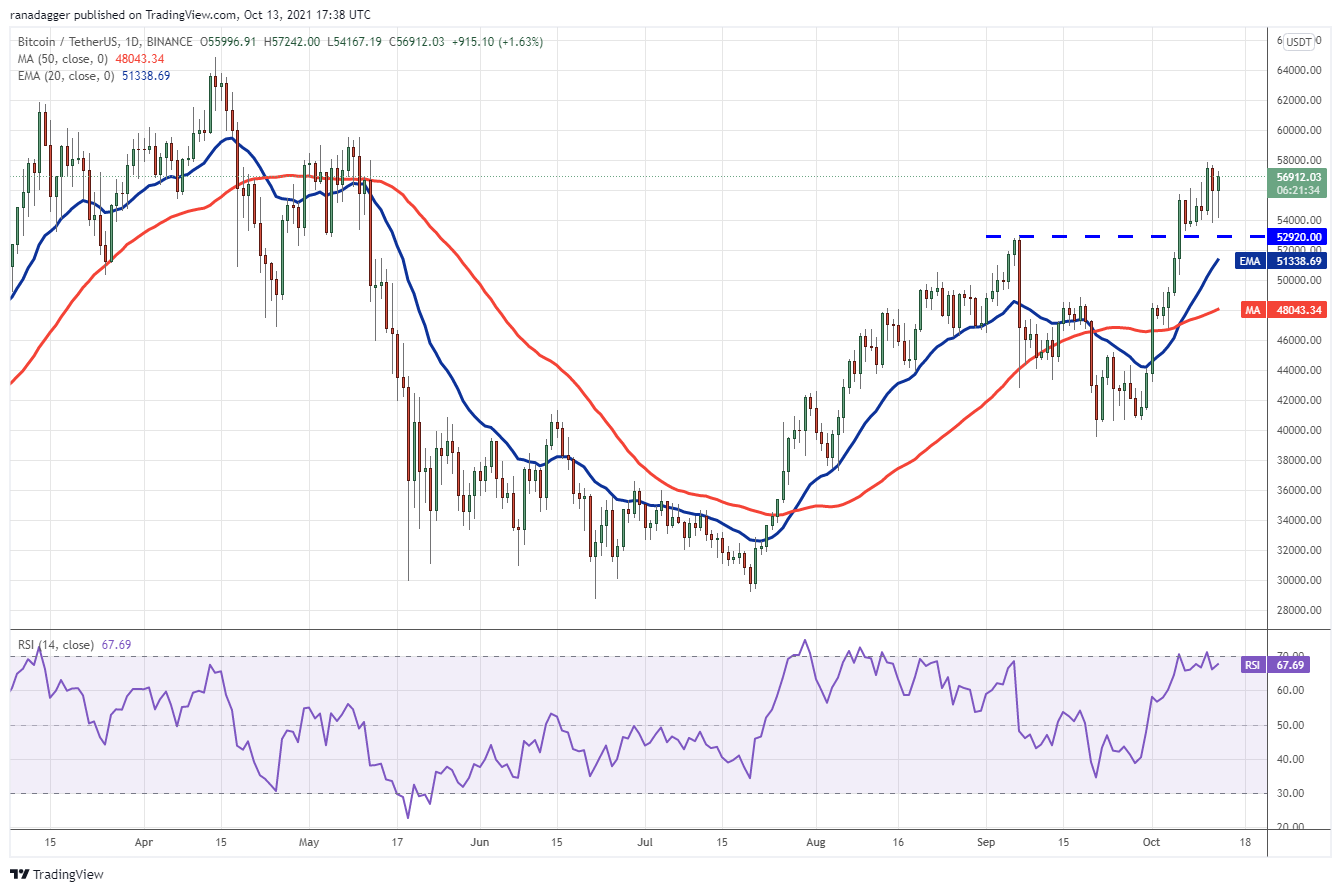1341x892 pixels.
Task: Click the 50000.00 price axis tick
Action: point(1299,280)
